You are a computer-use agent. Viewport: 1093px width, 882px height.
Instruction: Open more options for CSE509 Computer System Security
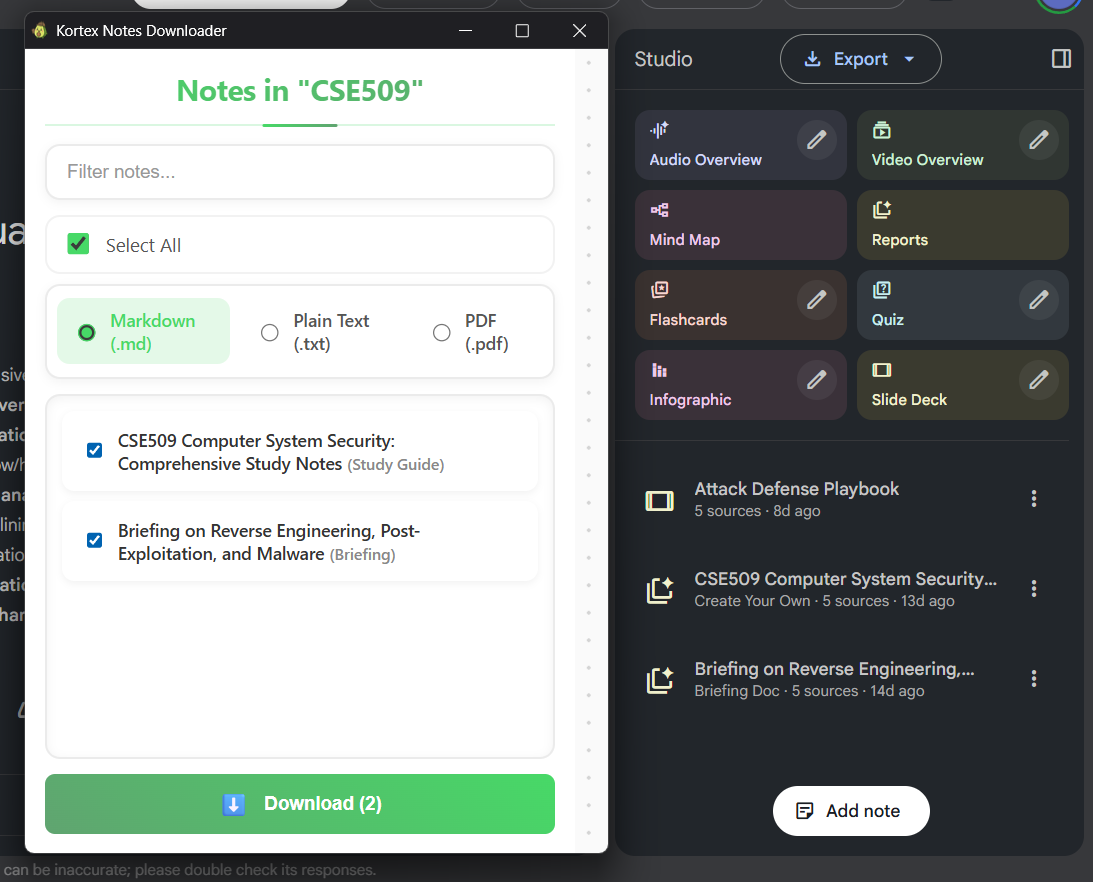click(1033, 588)
